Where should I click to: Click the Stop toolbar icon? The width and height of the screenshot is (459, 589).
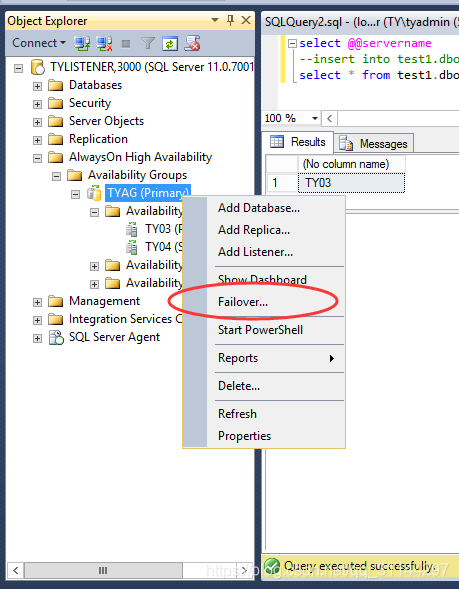tap(126, 44)
